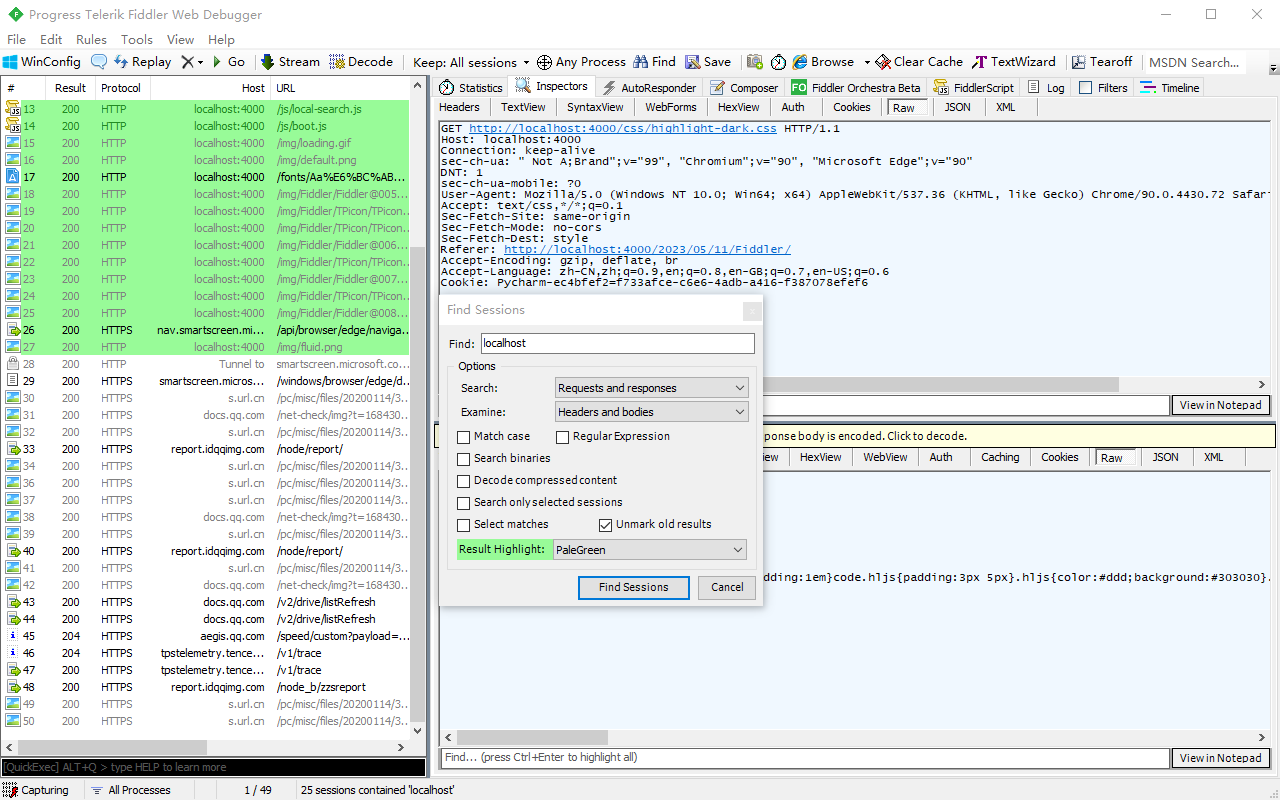This screenshot has width=1280, height=800.
Task: Switch to the Composer tab
Action: pos(745,88)
